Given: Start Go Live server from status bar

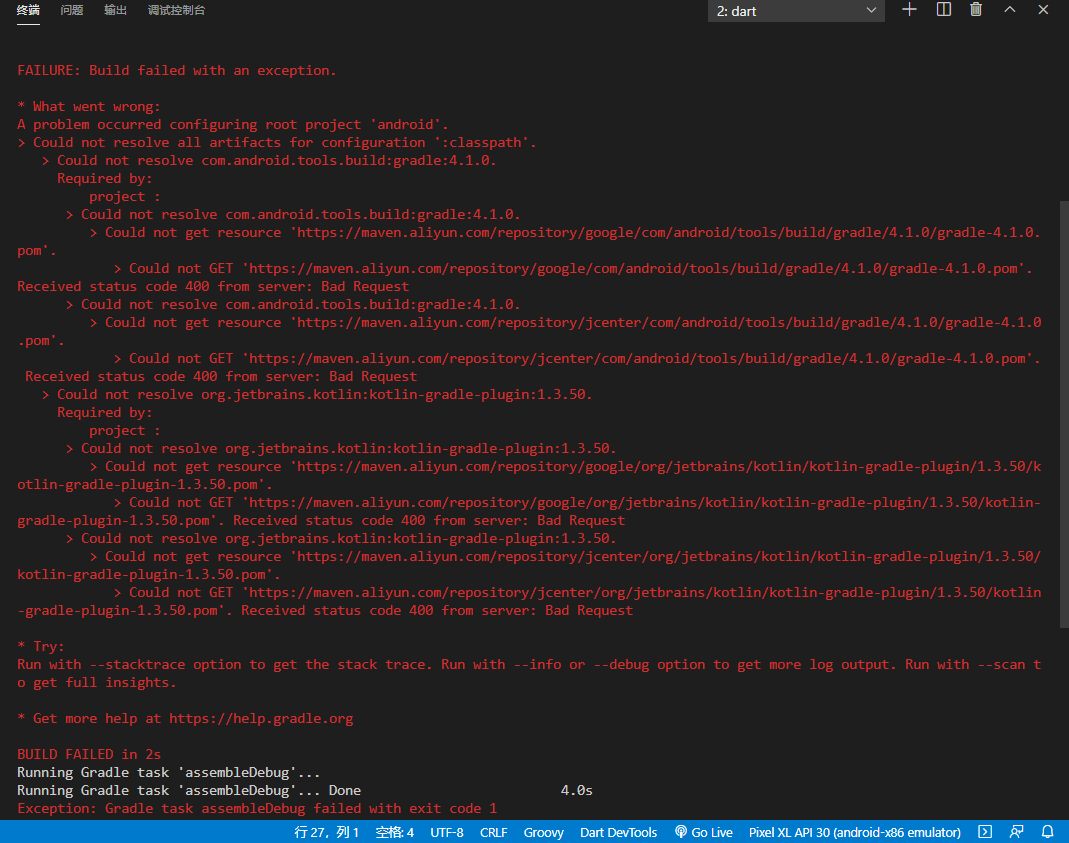Looking at the screenshot, I should click(704, 832).
